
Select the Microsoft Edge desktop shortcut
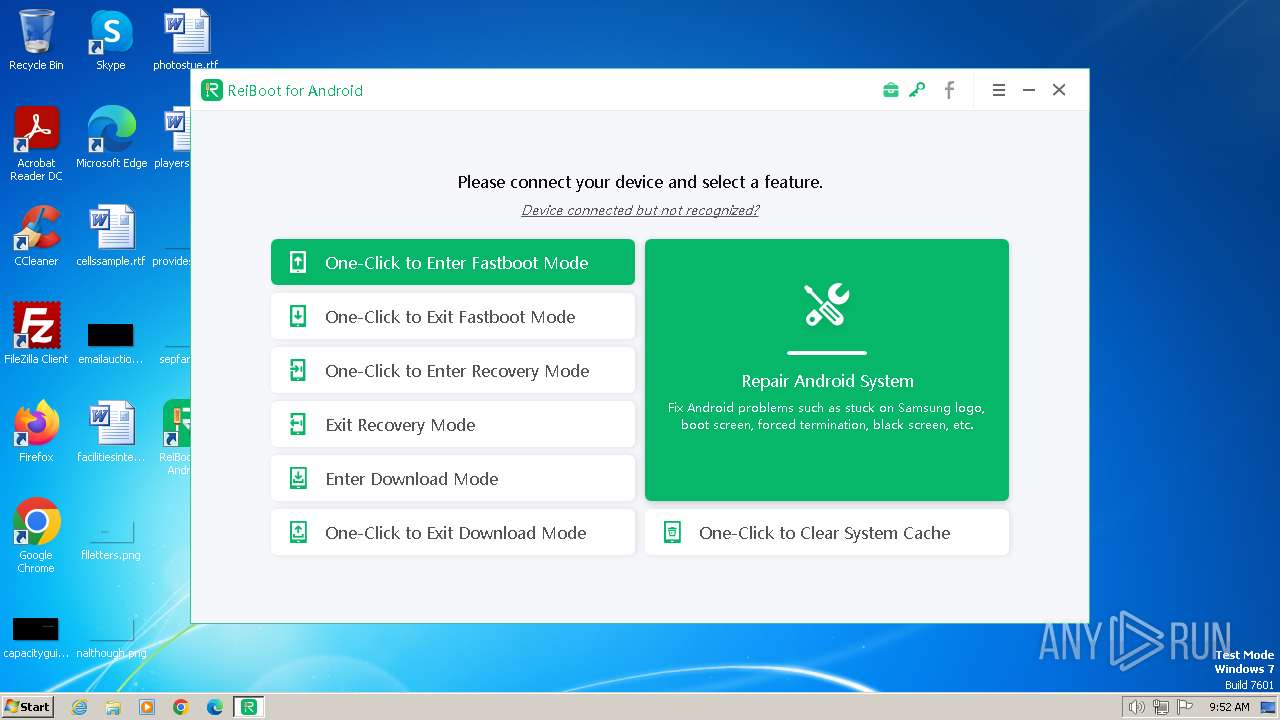[111, 138]
